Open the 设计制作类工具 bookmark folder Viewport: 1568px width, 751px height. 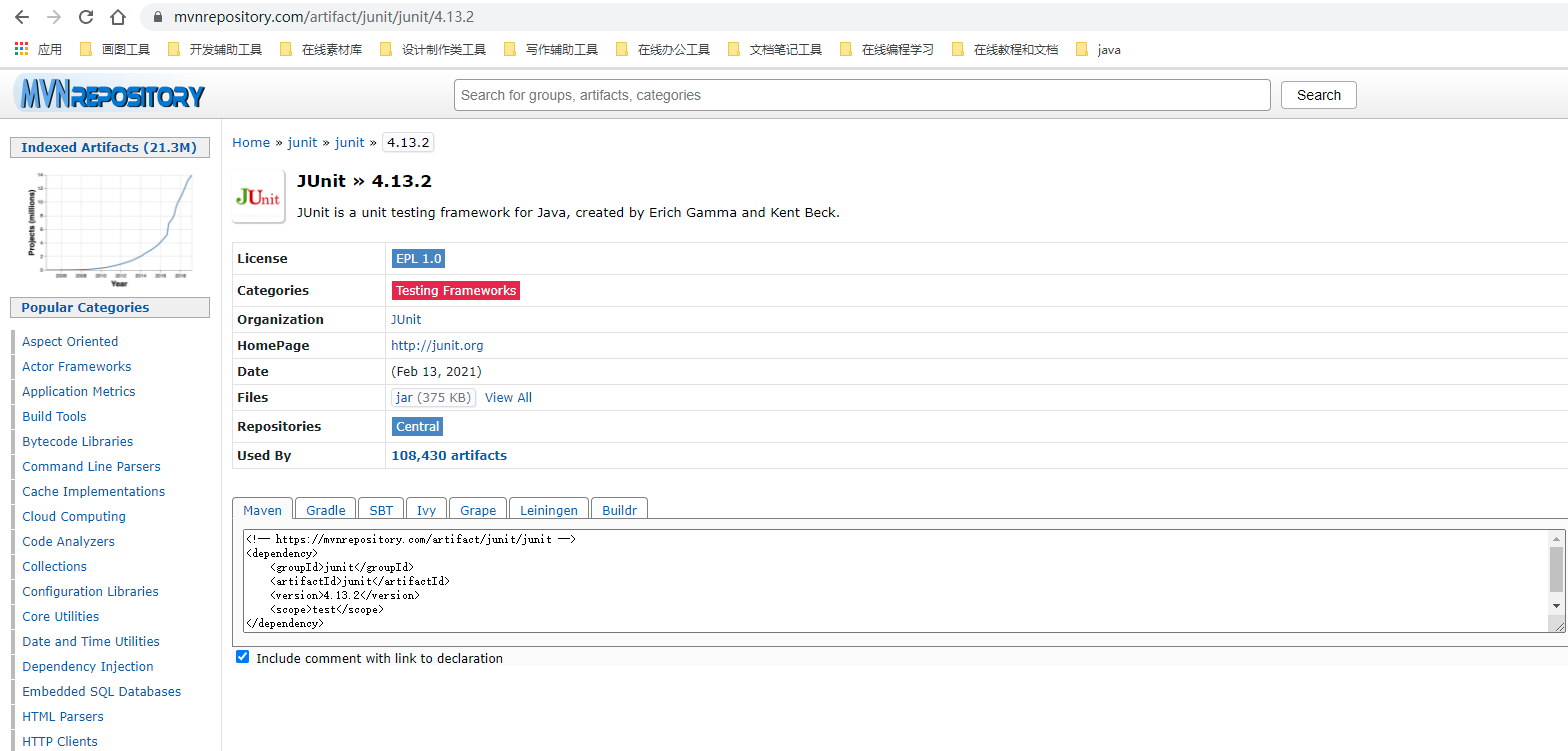[x=432, y=49]
